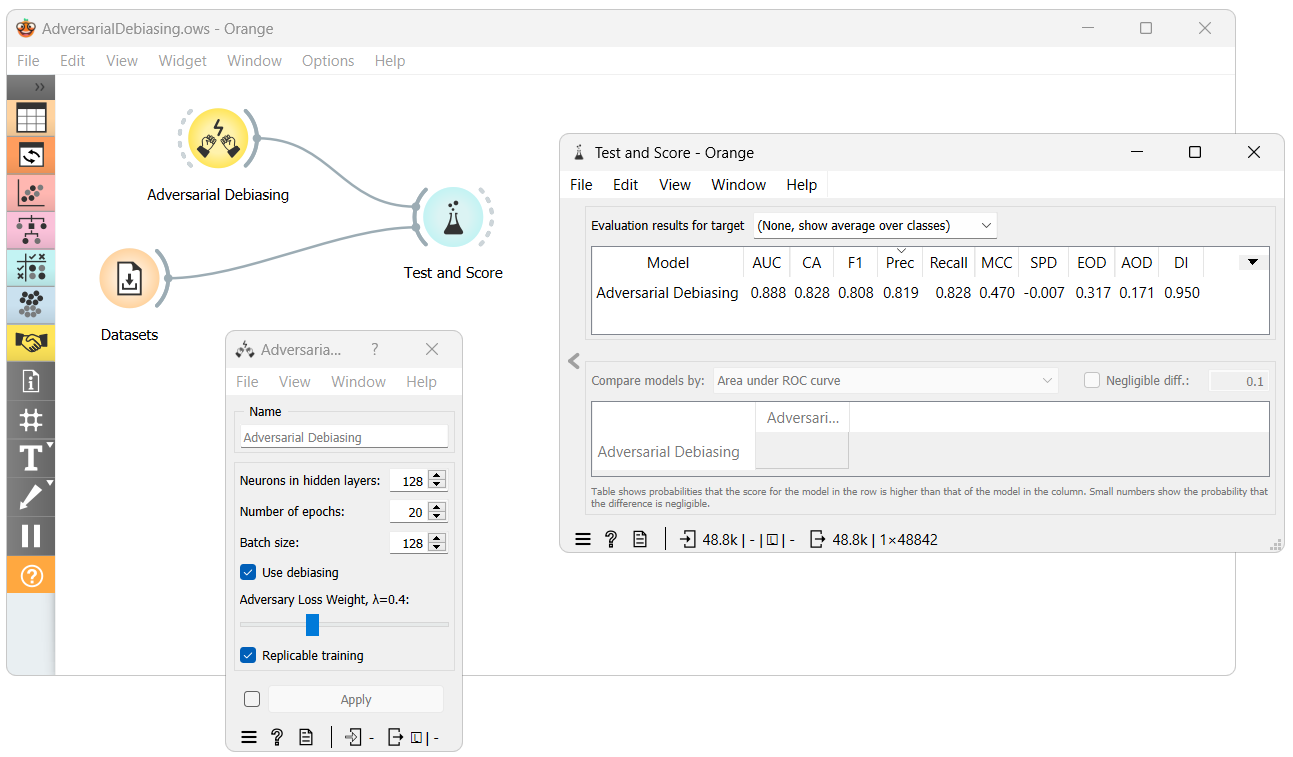The height and width of the screenshot is (757, 1293).
Task: Toggle auto-apply checkbox beside Apply button
Action: point(252,699)
